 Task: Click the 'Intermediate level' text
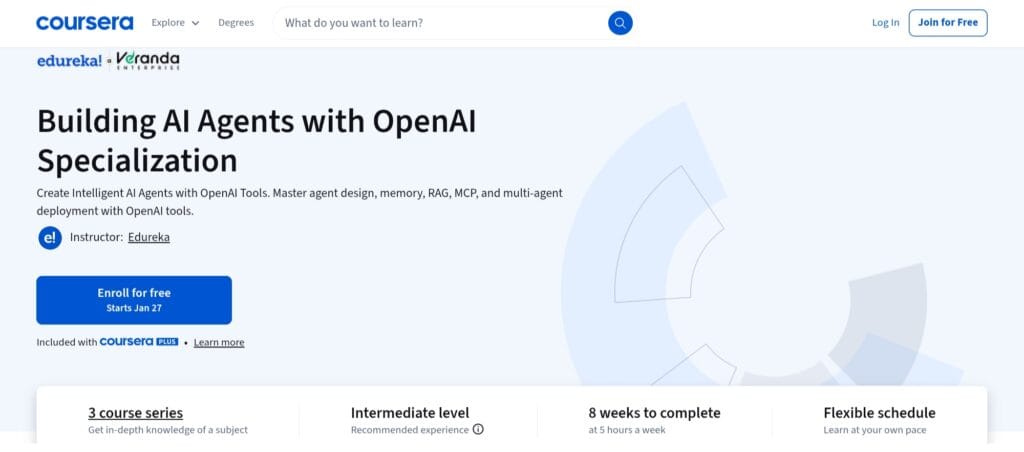pyautogui.click(x=410, y=413)
